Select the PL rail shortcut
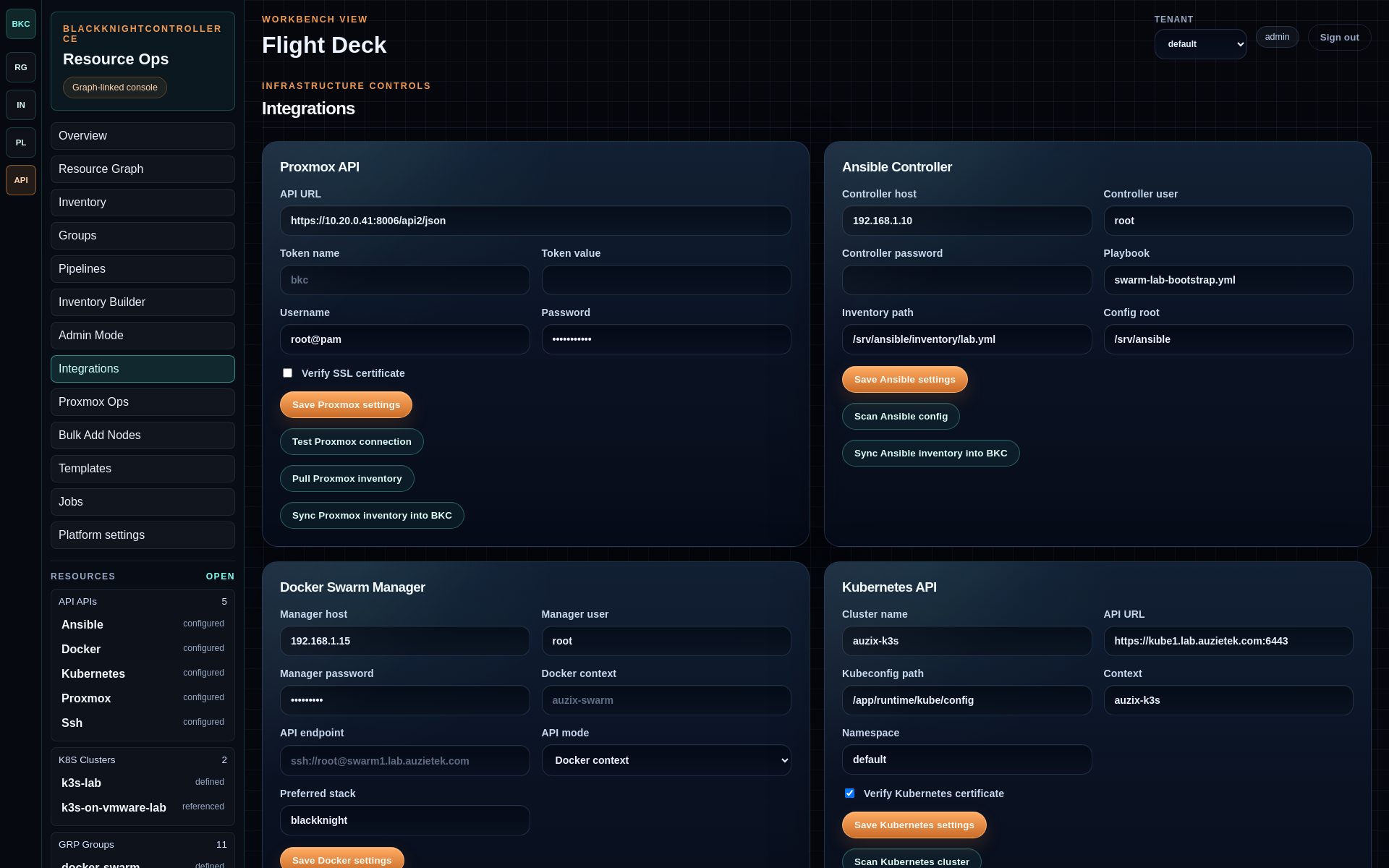 [x=21, y=142]
